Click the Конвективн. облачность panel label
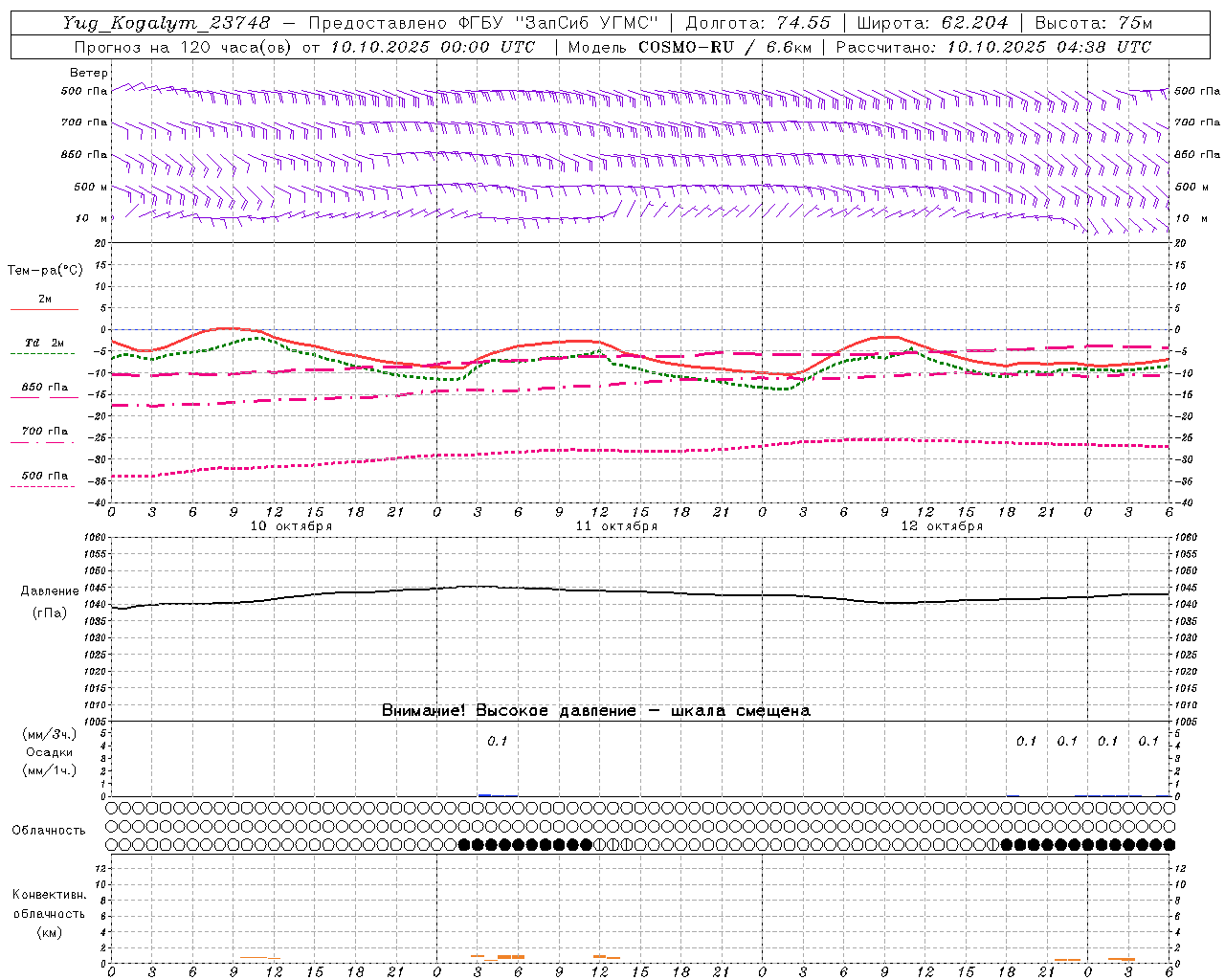1225x980 pixels. pos(49,904)
